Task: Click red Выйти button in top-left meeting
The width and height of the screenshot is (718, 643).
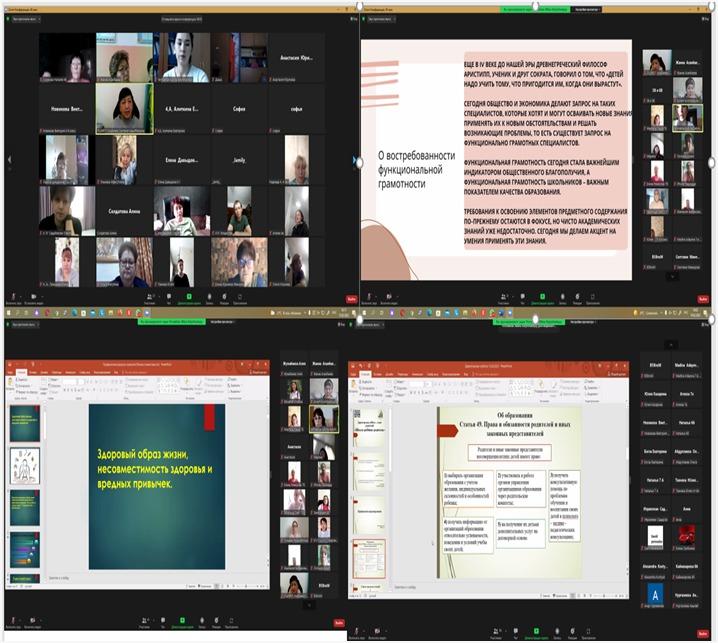Action: (x=351, y=298)
